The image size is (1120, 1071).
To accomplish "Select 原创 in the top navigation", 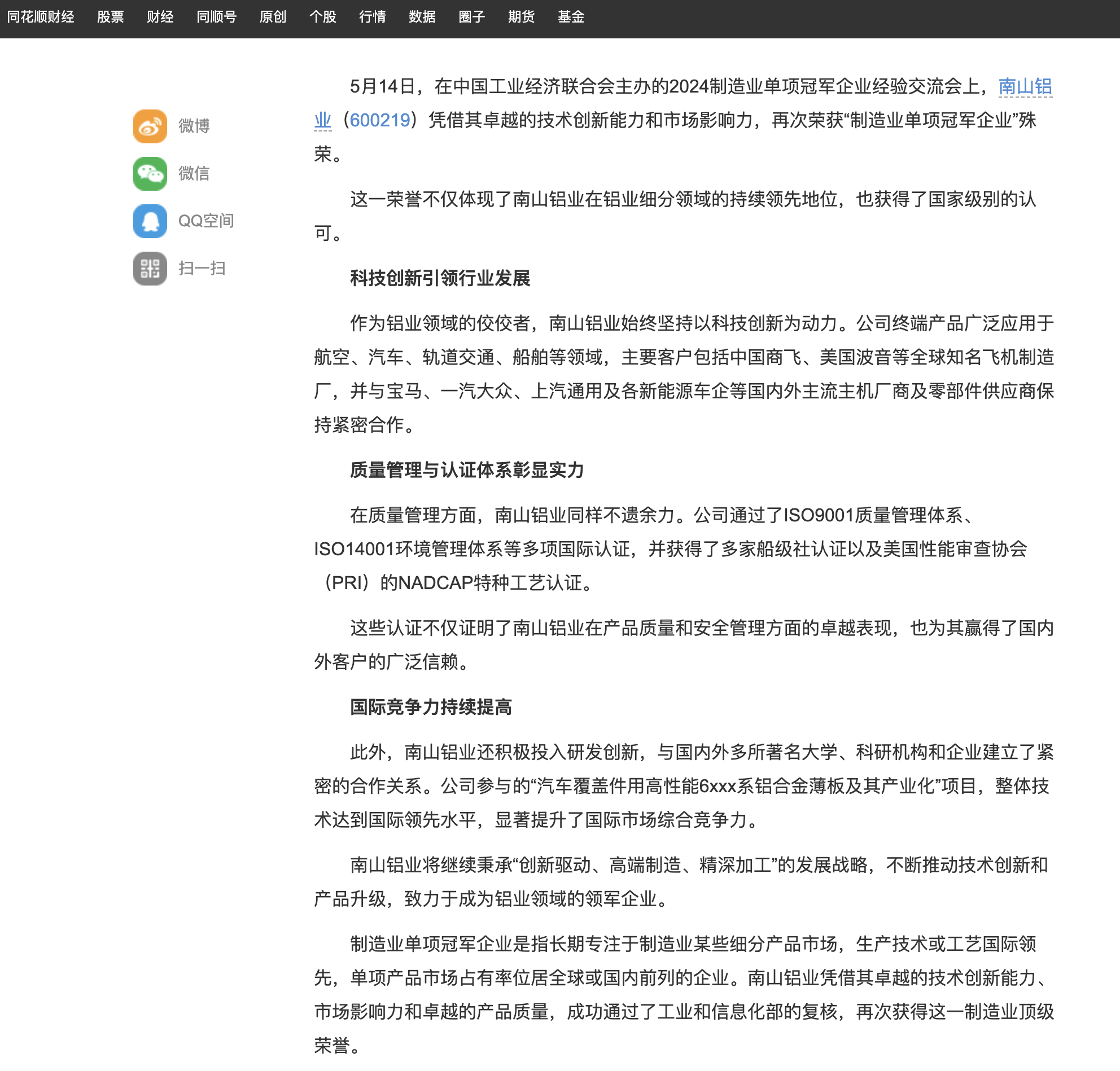I will coord(273,17).
